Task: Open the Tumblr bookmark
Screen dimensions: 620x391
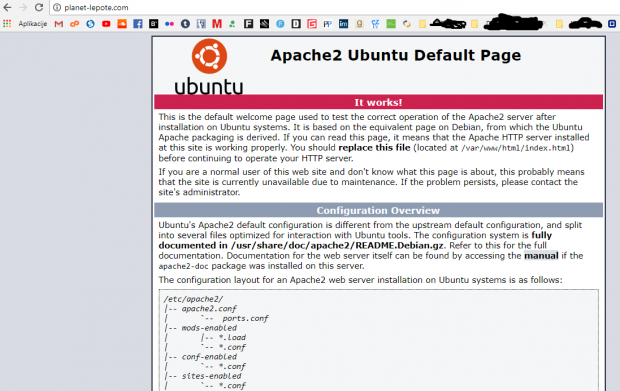Action: pos(185,24)
